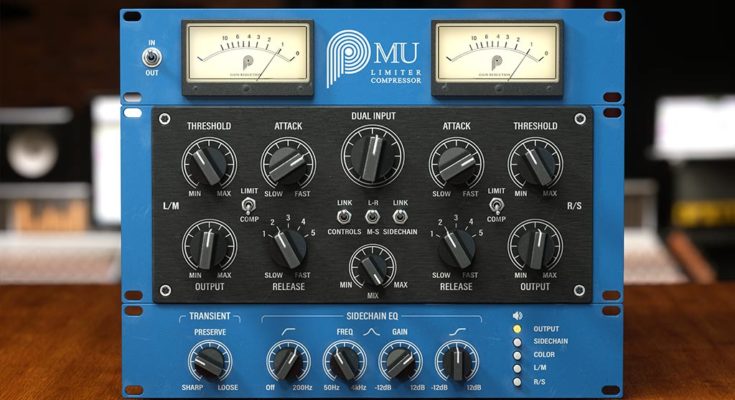Toggle the LINK CONTROLS switch
735x400 pixels.
click(x=343, y=216)
